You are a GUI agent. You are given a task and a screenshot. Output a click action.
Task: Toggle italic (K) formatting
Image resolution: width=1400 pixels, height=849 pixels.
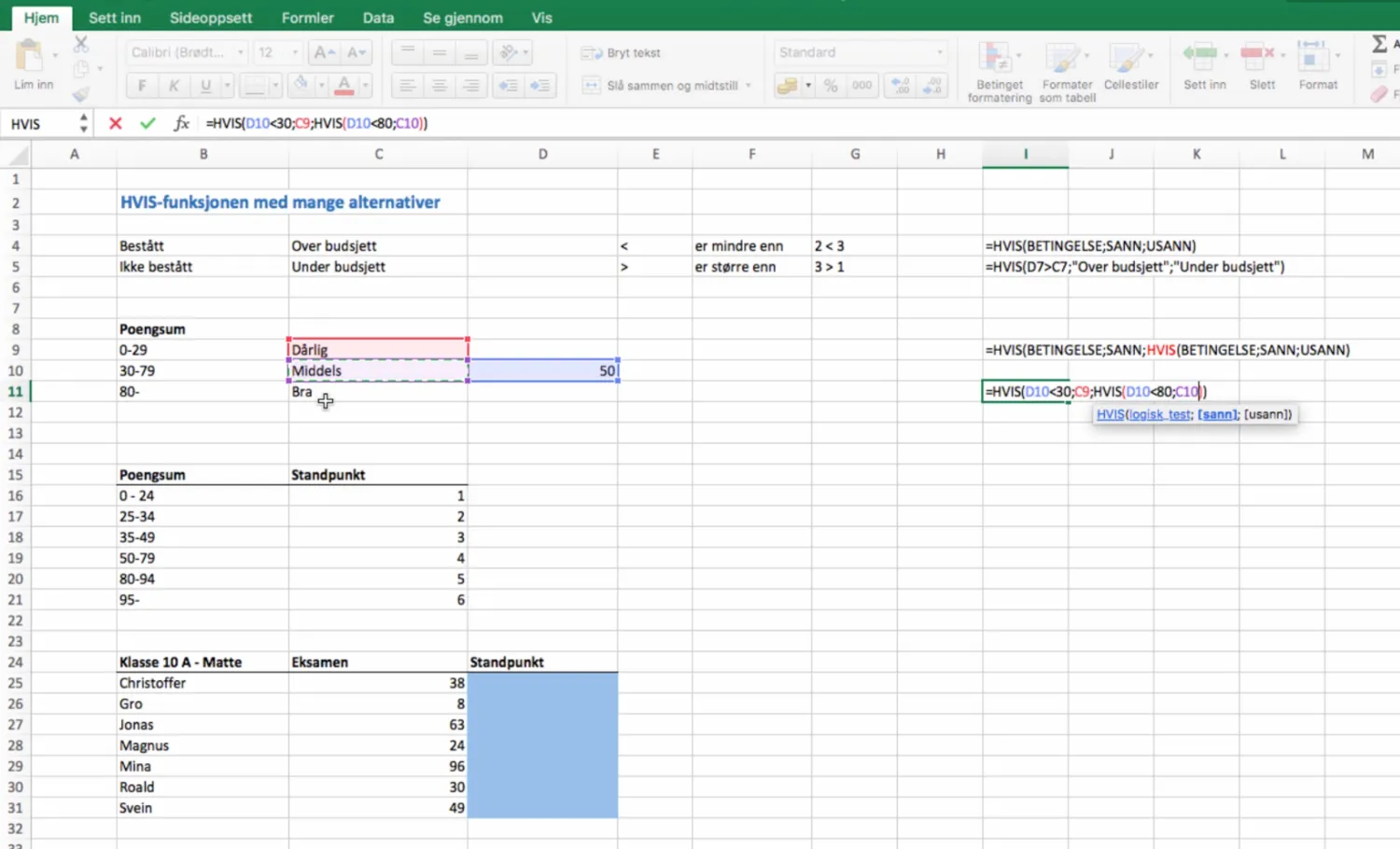[x=174, y=86]
